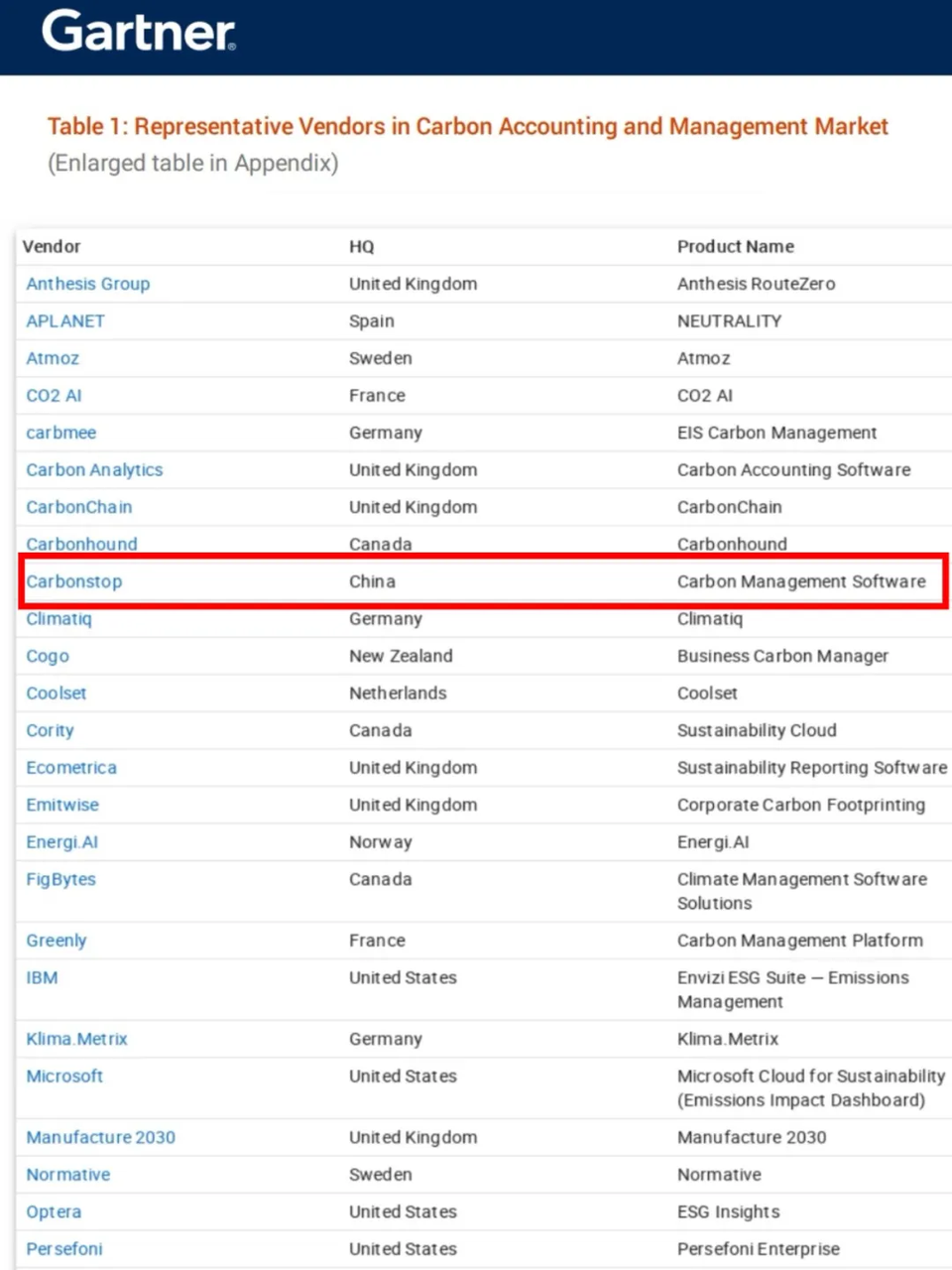Open the FigBytes vendor link
The image size is (952, 1270).
pyautogui.click(x=60, y=879)
